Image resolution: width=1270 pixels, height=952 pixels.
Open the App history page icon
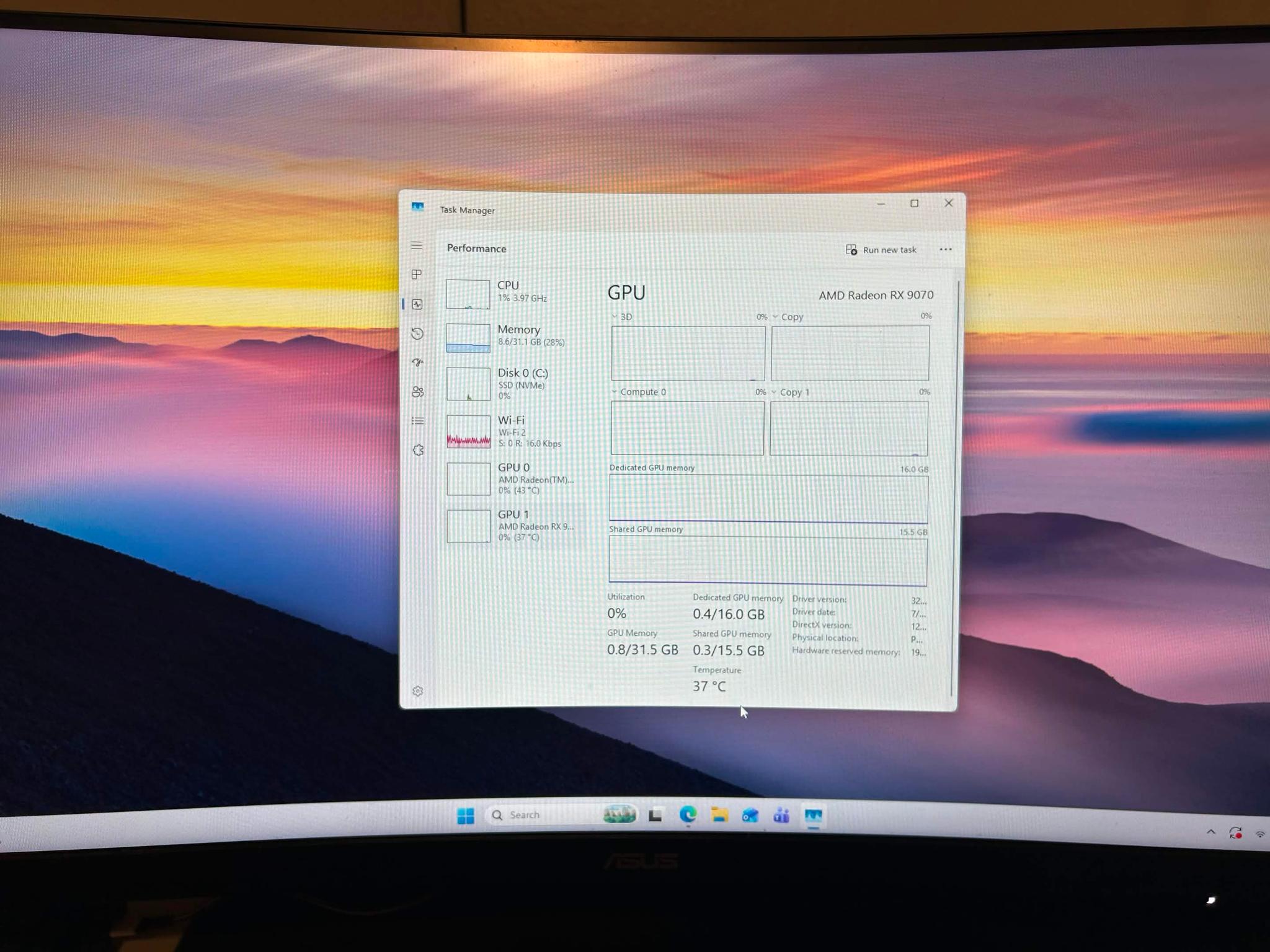(x=417, y=333)
